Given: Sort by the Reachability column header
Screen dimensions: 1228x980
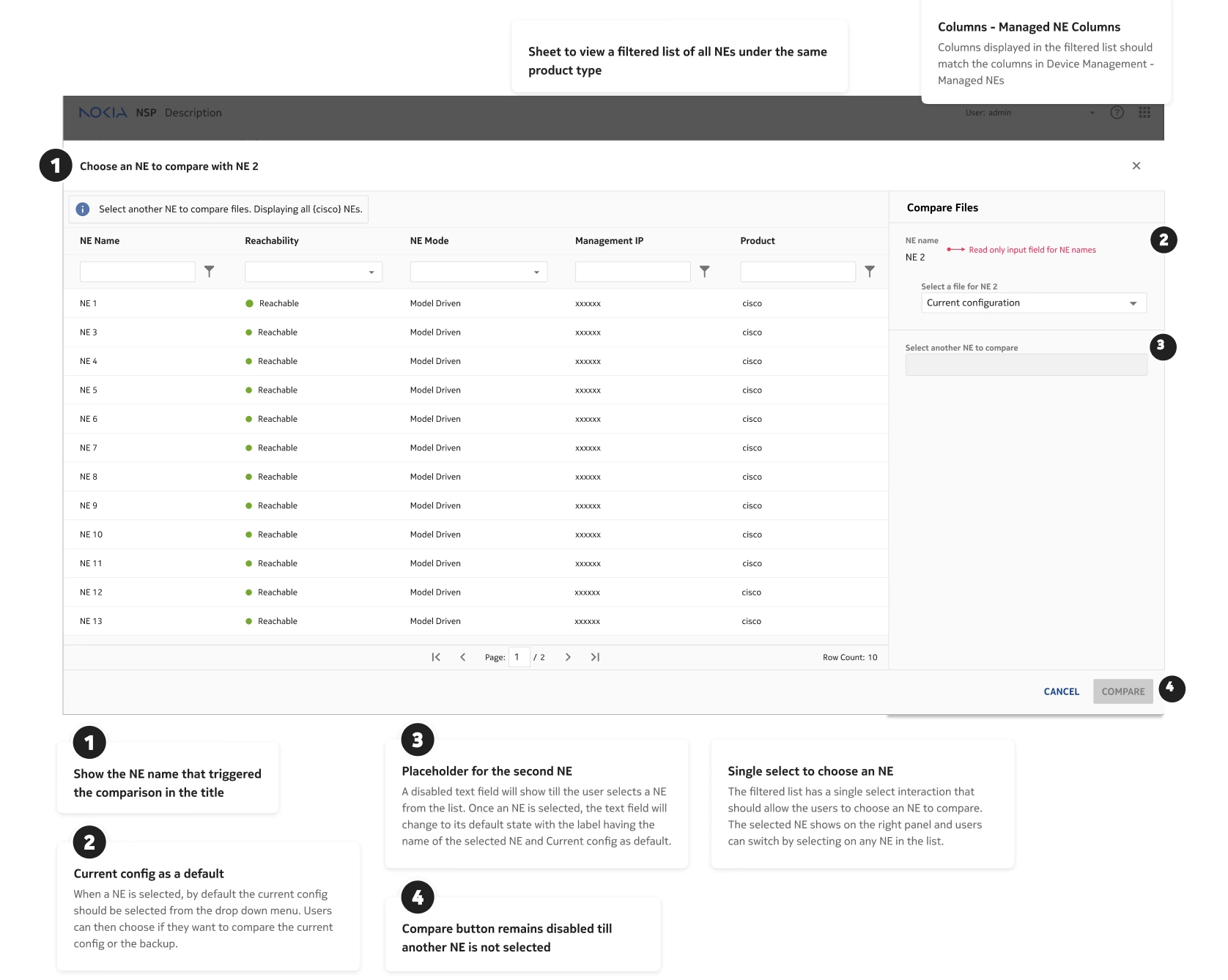Looking at the screenshot, I should (272, 241).
